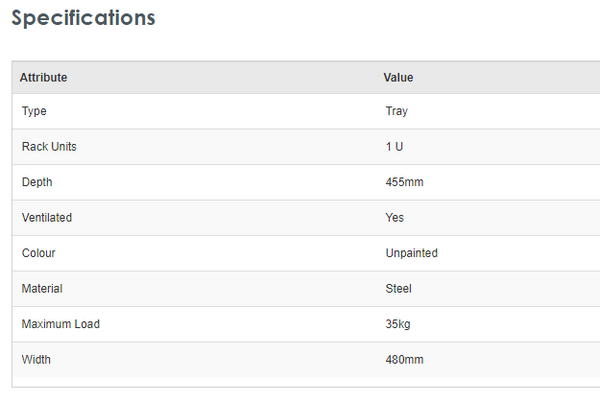Select the Ventilated attribute label
This screenshot has width=600, height=402.
[47, 217]
